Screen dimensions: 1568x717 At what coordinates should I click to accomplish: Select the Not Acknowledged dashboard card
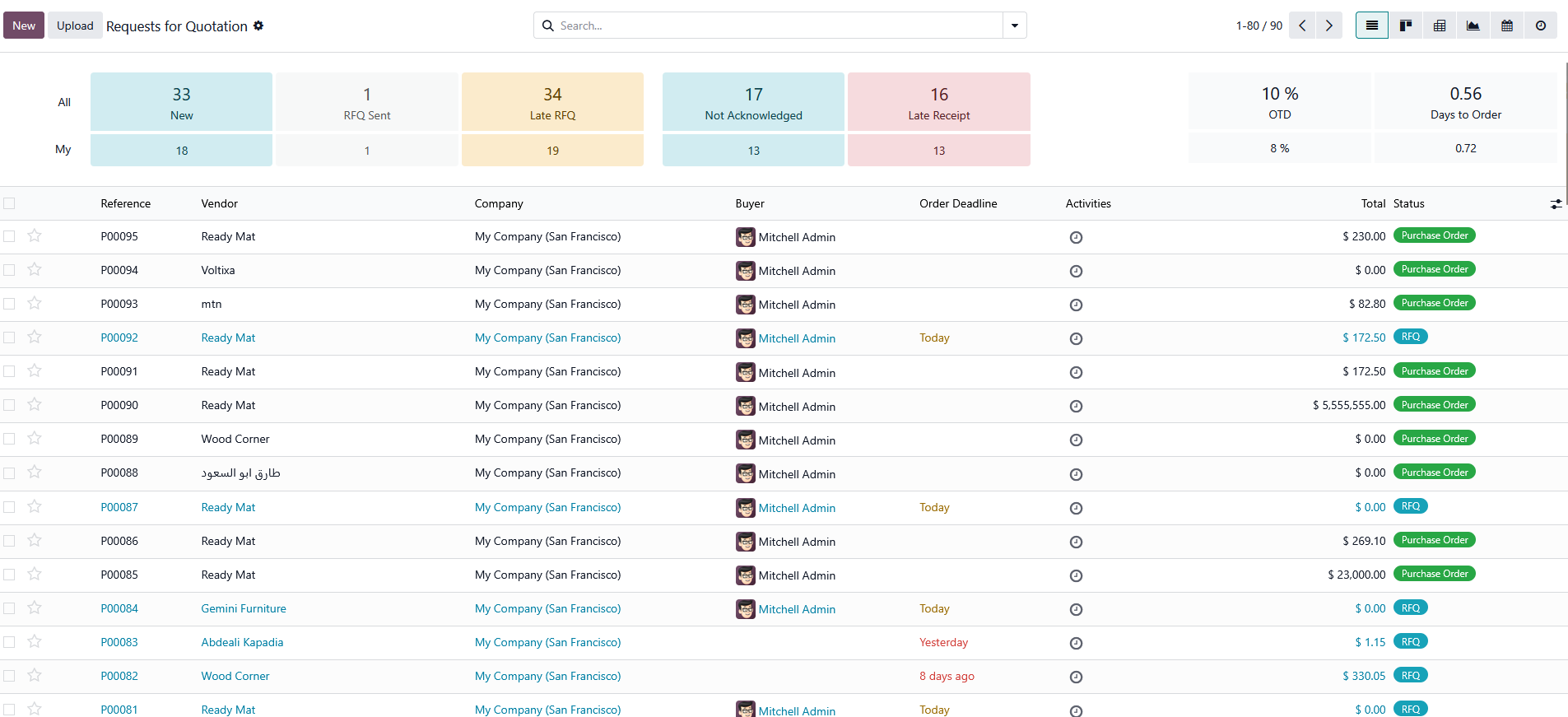(x=753, y=102)
